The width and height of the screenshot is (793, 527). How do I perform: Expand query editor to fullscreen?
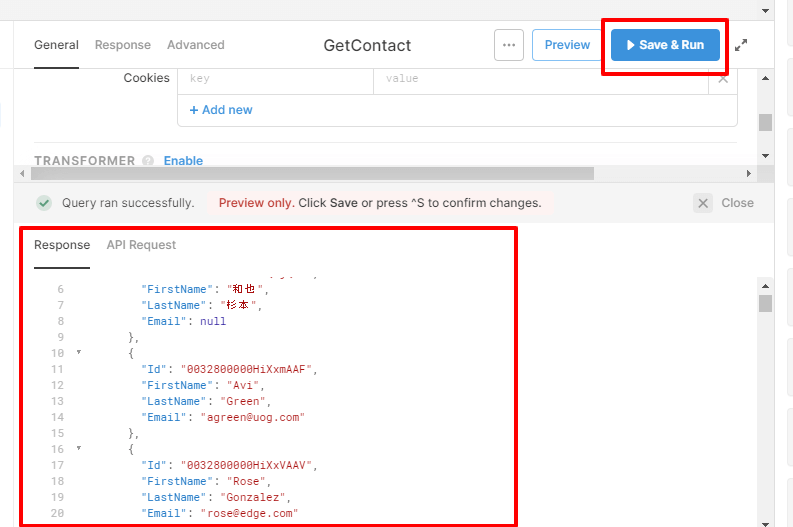pos(741,45)
